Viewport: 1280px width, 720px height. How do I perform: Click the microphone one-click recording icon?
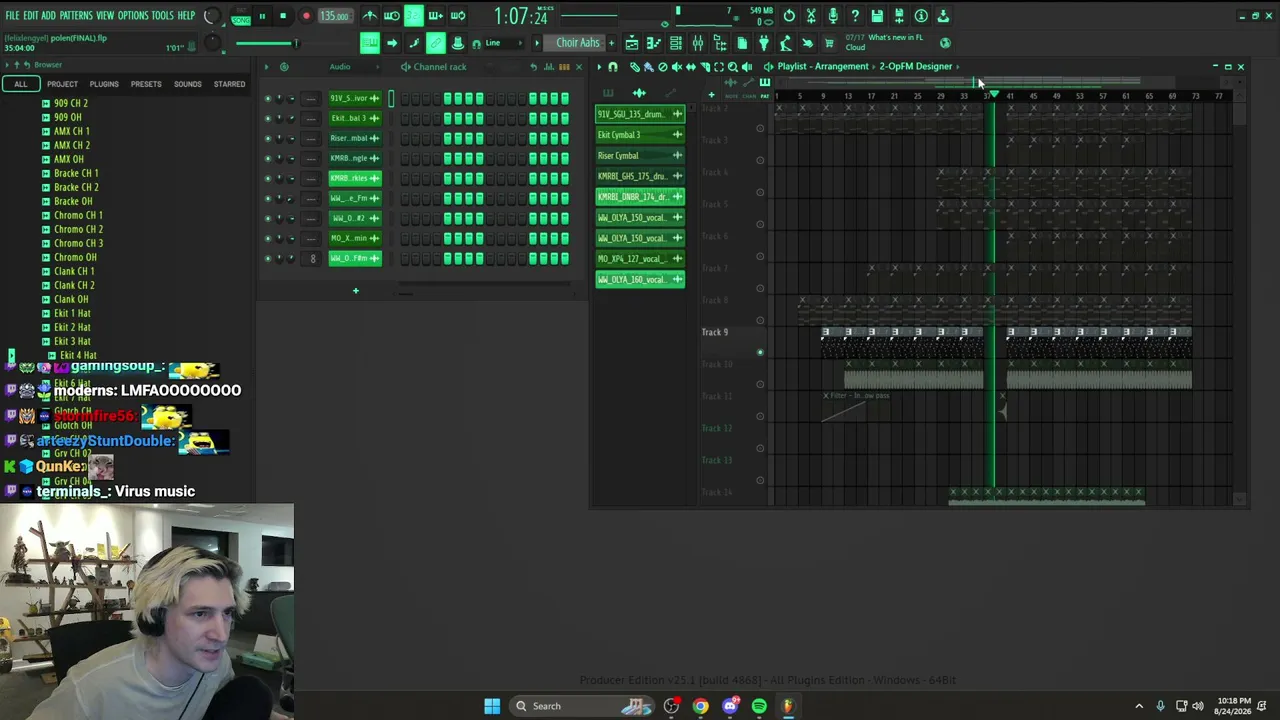(x=833, y=16)
